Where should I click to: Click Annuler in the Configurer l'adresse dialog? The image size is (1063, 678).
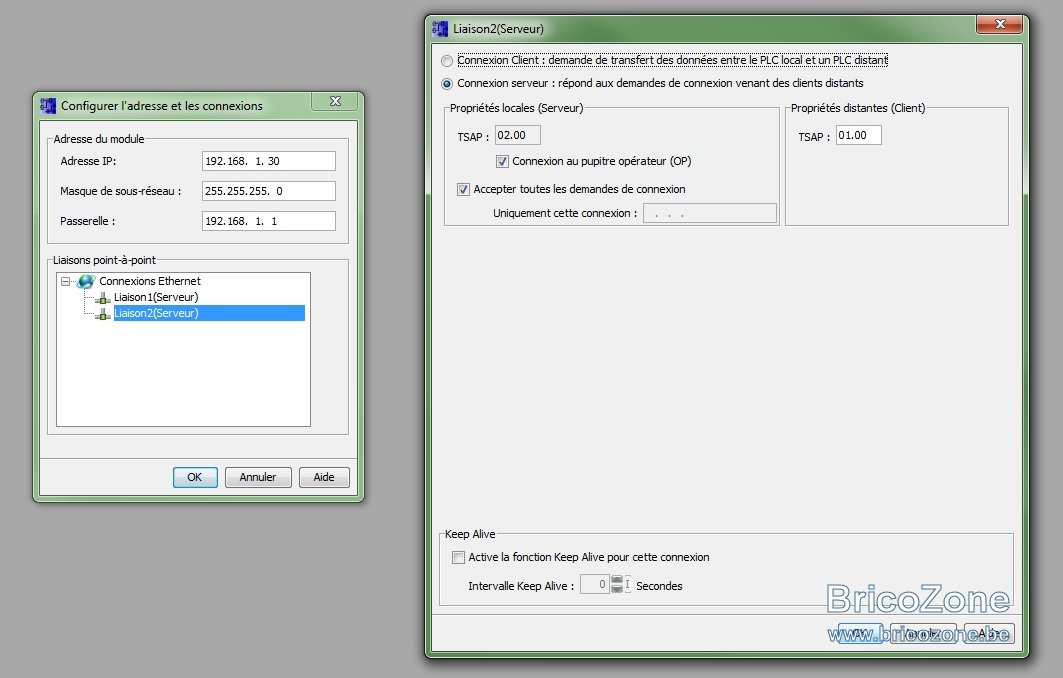(x=258, y=477)
